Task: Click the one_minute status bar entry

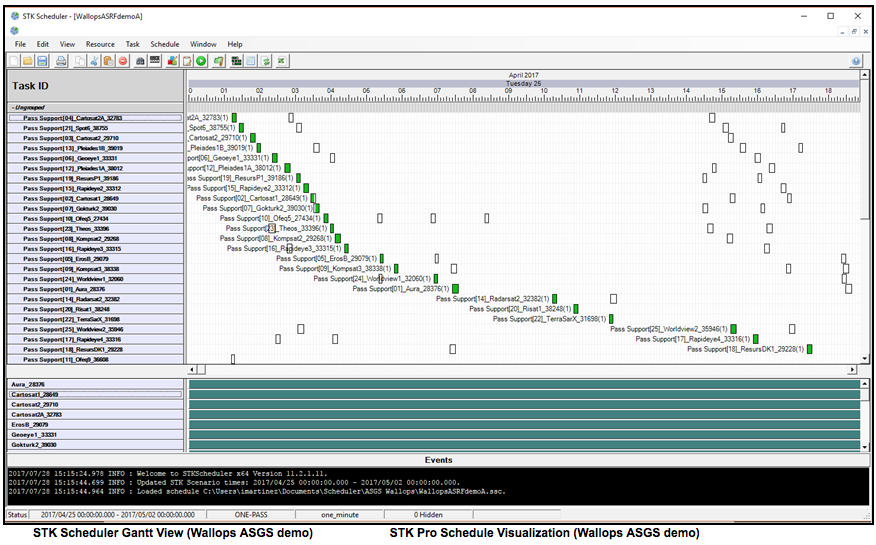Action: click(340, 514)
